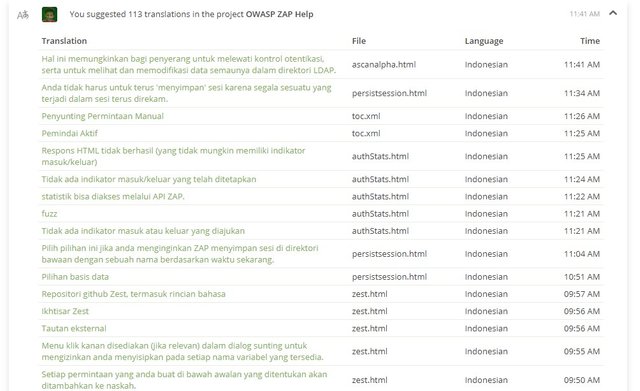Screen dimensions: 640x391
Task: Click time '09:55 AM' in zest.html row
Action: (582, 351)
